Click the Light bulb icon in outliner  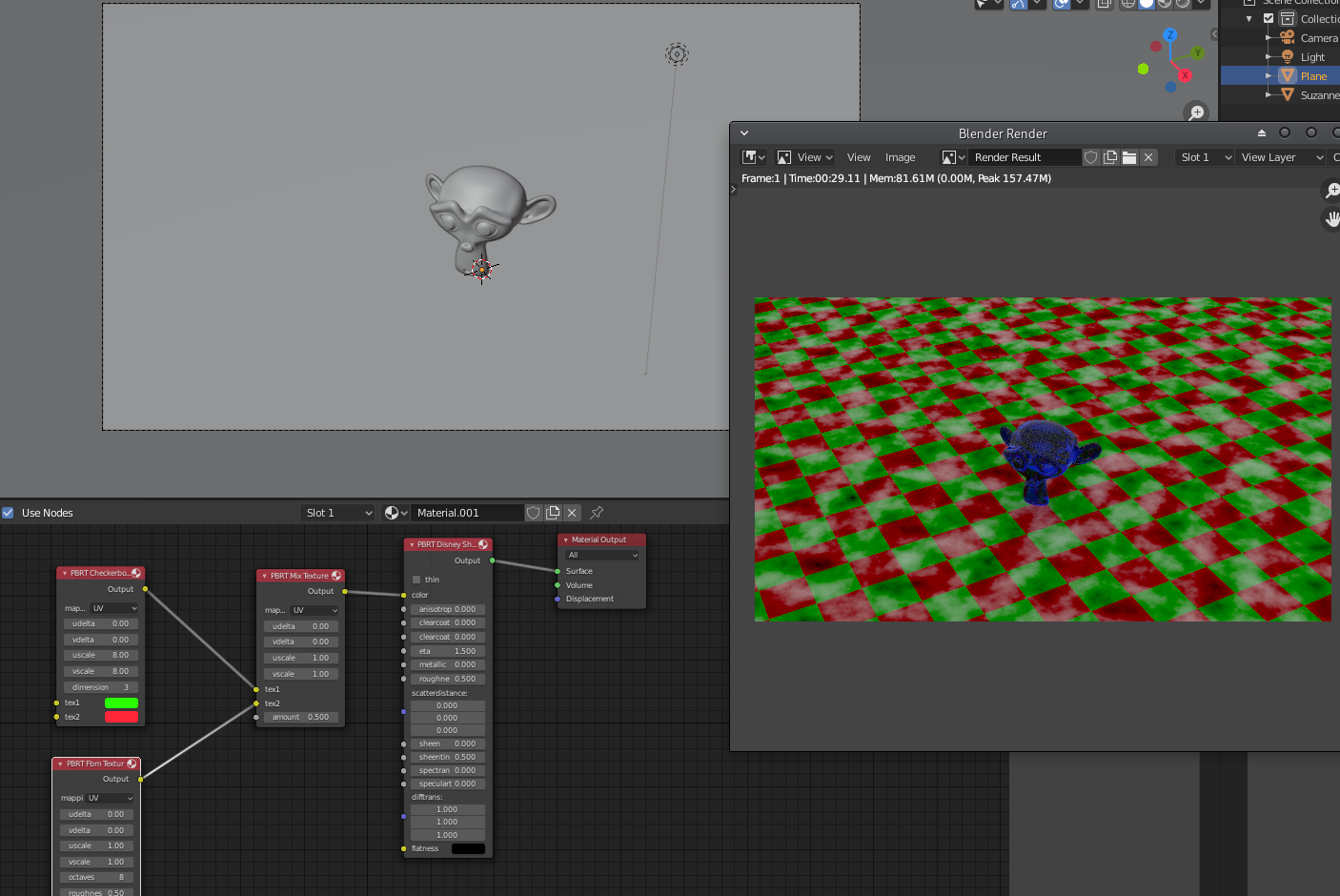click(1288, 57)
